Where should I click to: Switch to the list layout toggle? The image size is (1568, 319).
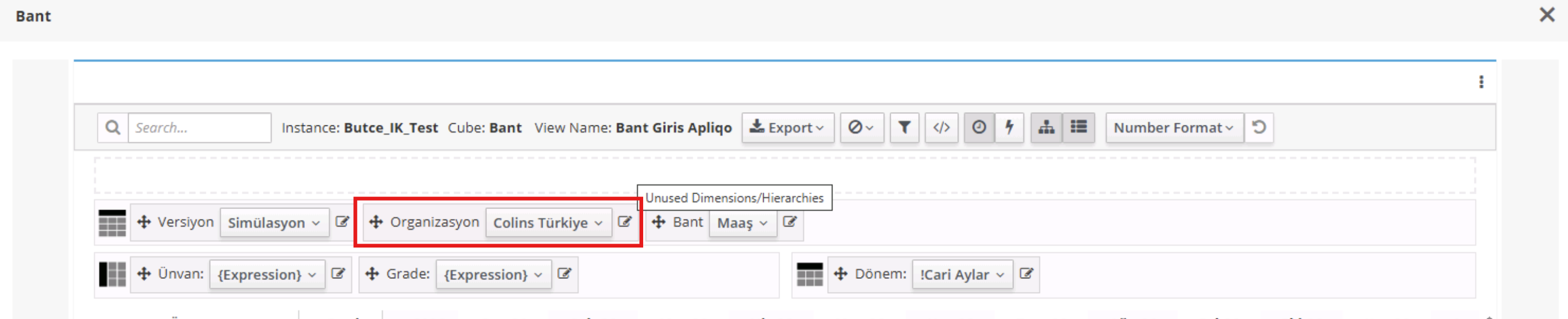1078,127
